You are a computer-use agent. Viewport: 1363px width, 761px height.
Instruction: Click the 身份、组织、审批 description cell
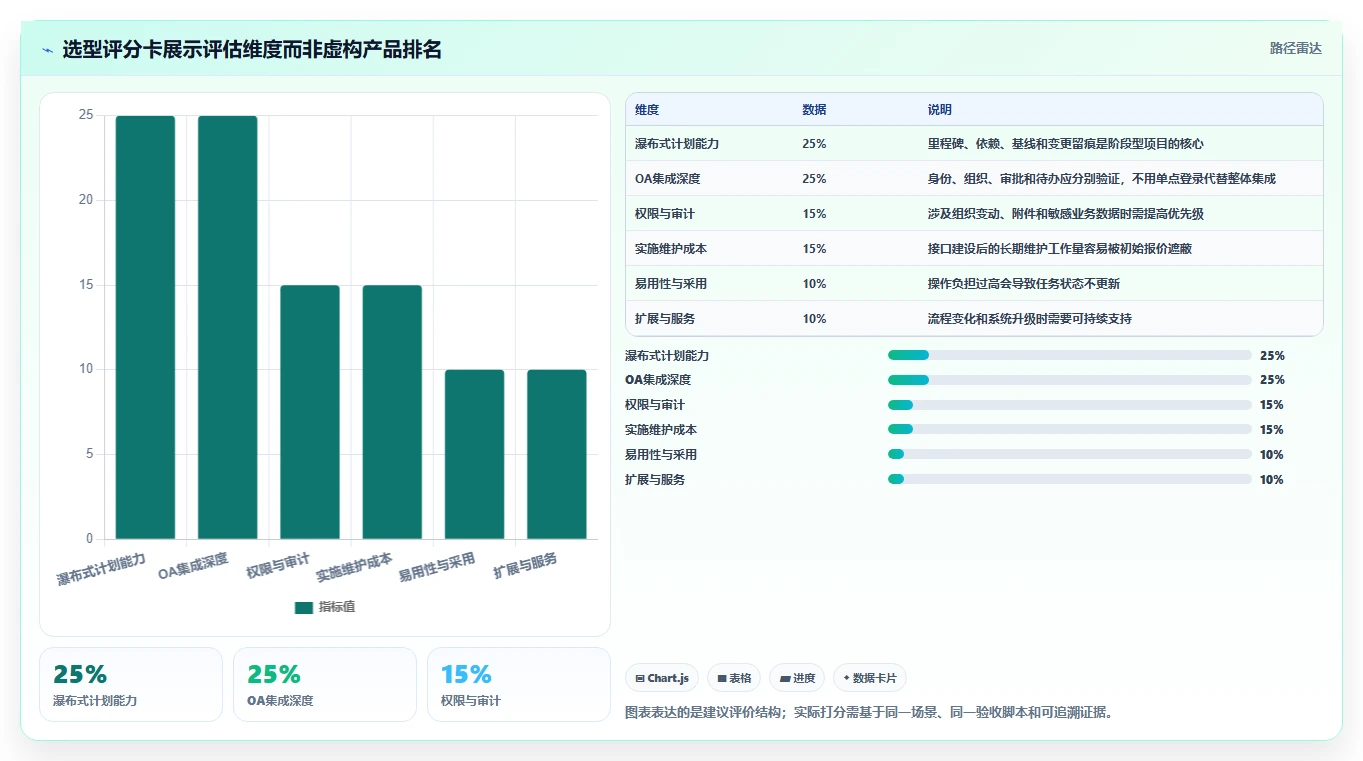pyautogui.click(x=1102, y=179)
